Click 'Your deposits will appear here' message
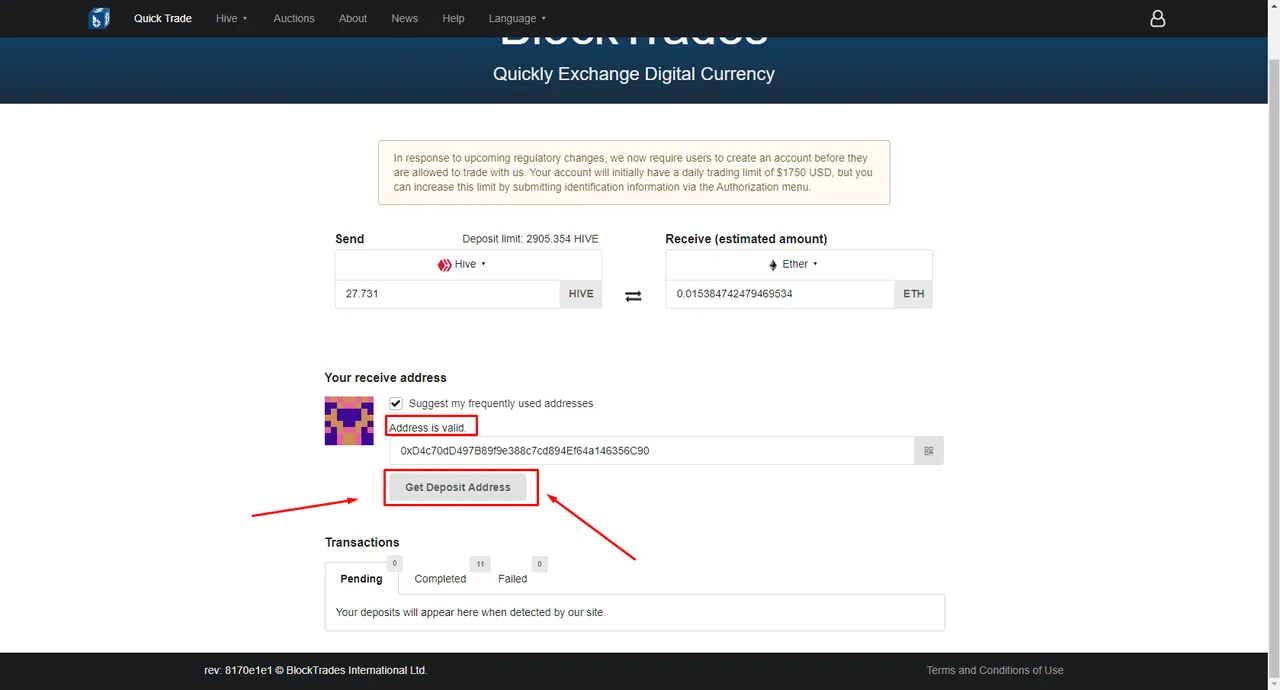 click(470, 612)
